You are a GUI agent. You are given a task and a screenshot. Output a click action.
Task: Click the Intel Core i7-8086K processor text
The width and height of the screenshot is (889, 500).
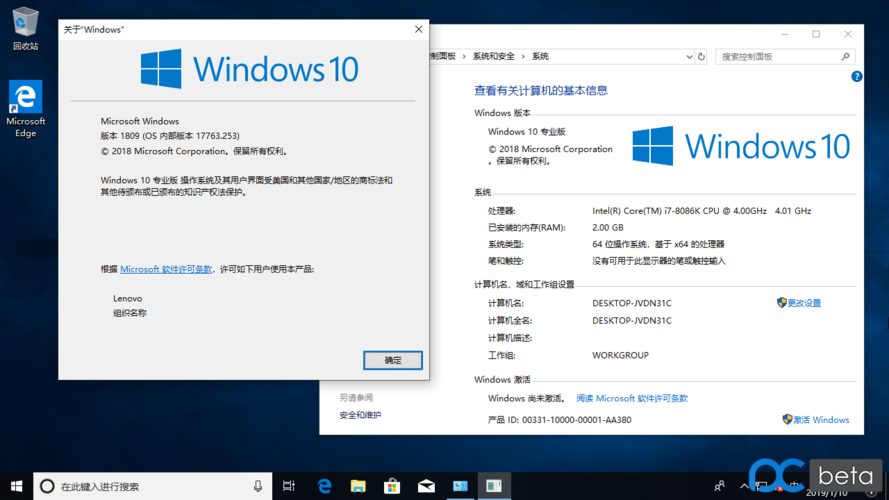point(702,211)
